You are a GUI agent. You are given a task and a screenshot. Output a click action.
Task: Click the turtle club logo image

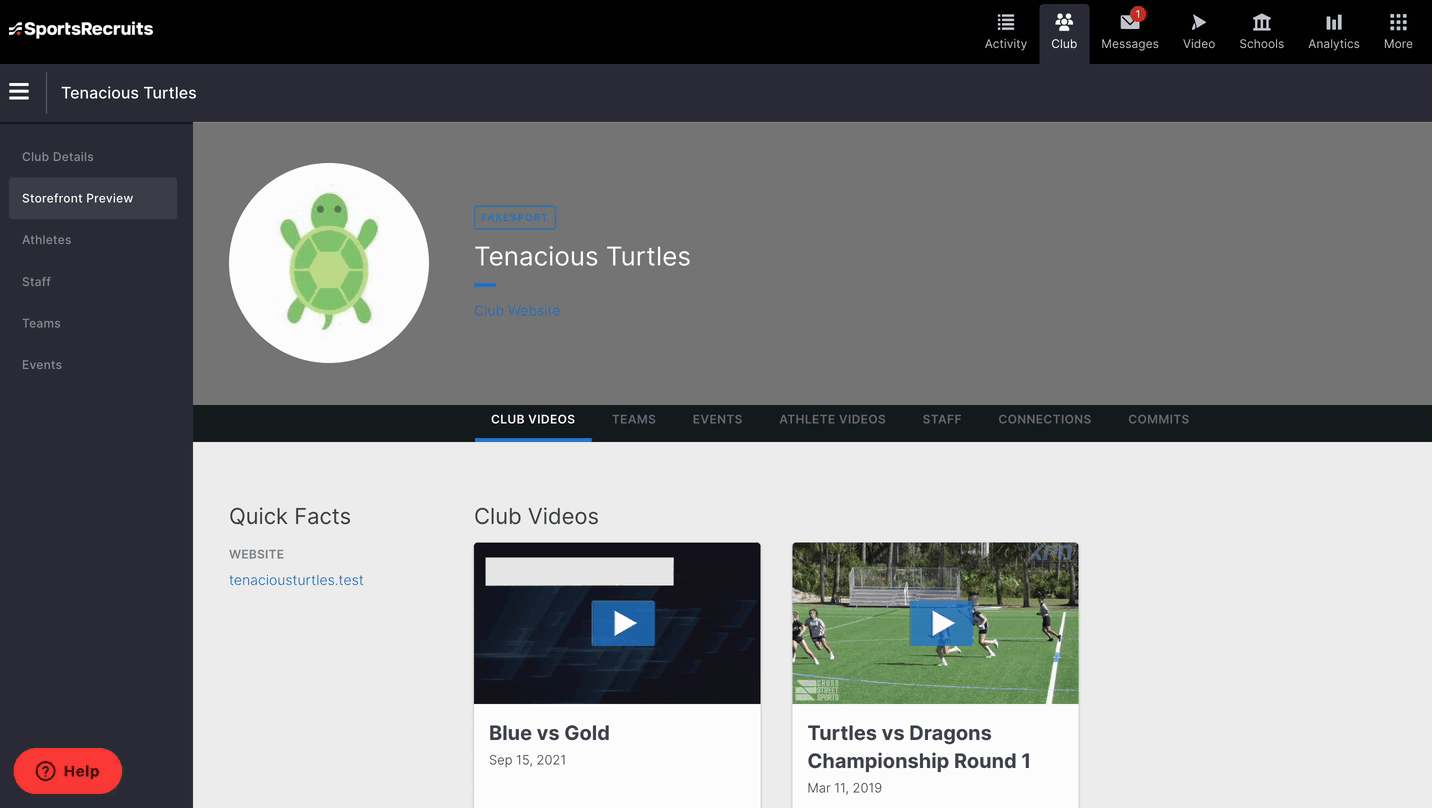coord(329,263)
